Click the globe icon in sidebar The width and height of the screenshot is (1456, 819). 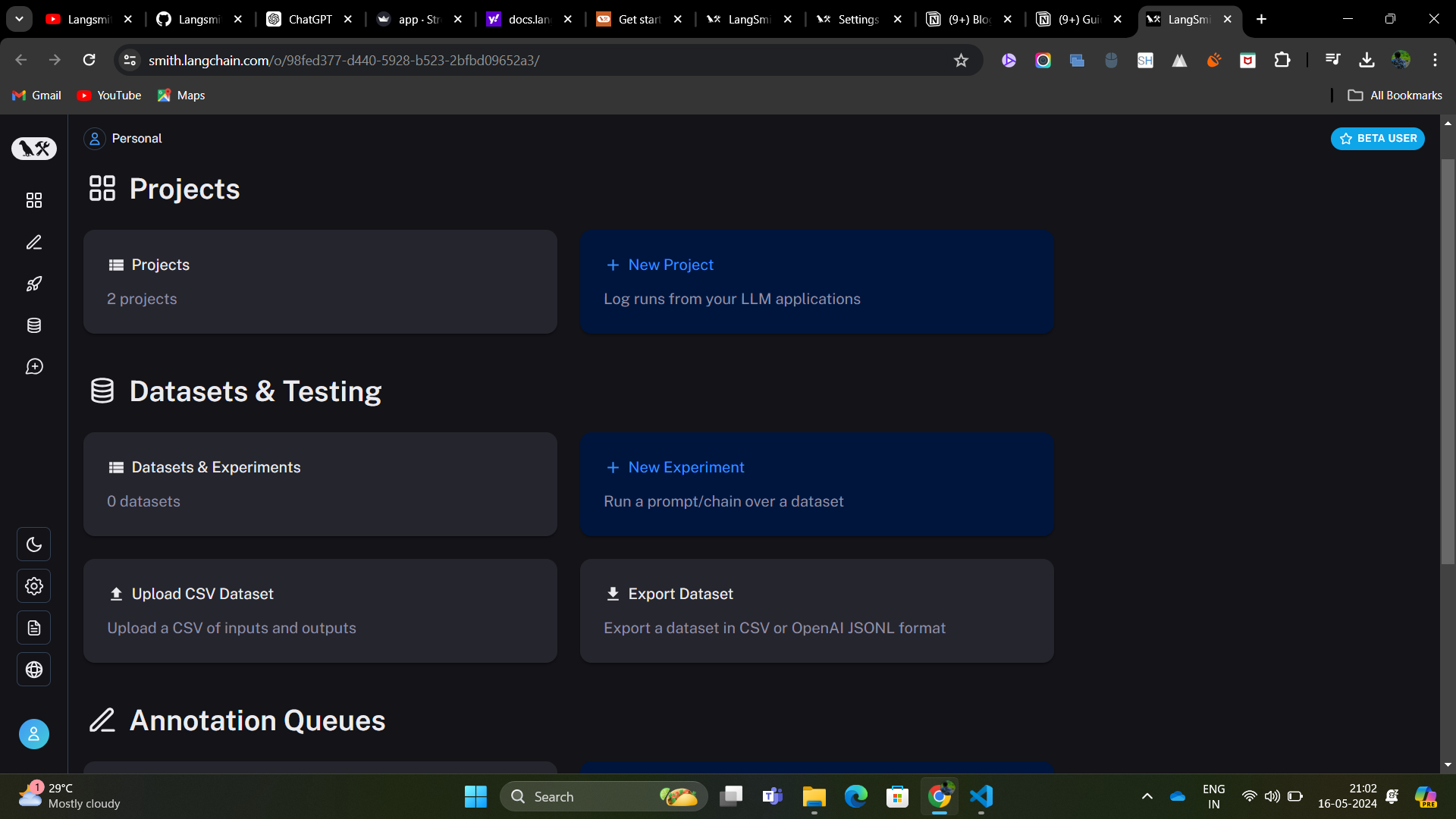click(x=34, y=670)
